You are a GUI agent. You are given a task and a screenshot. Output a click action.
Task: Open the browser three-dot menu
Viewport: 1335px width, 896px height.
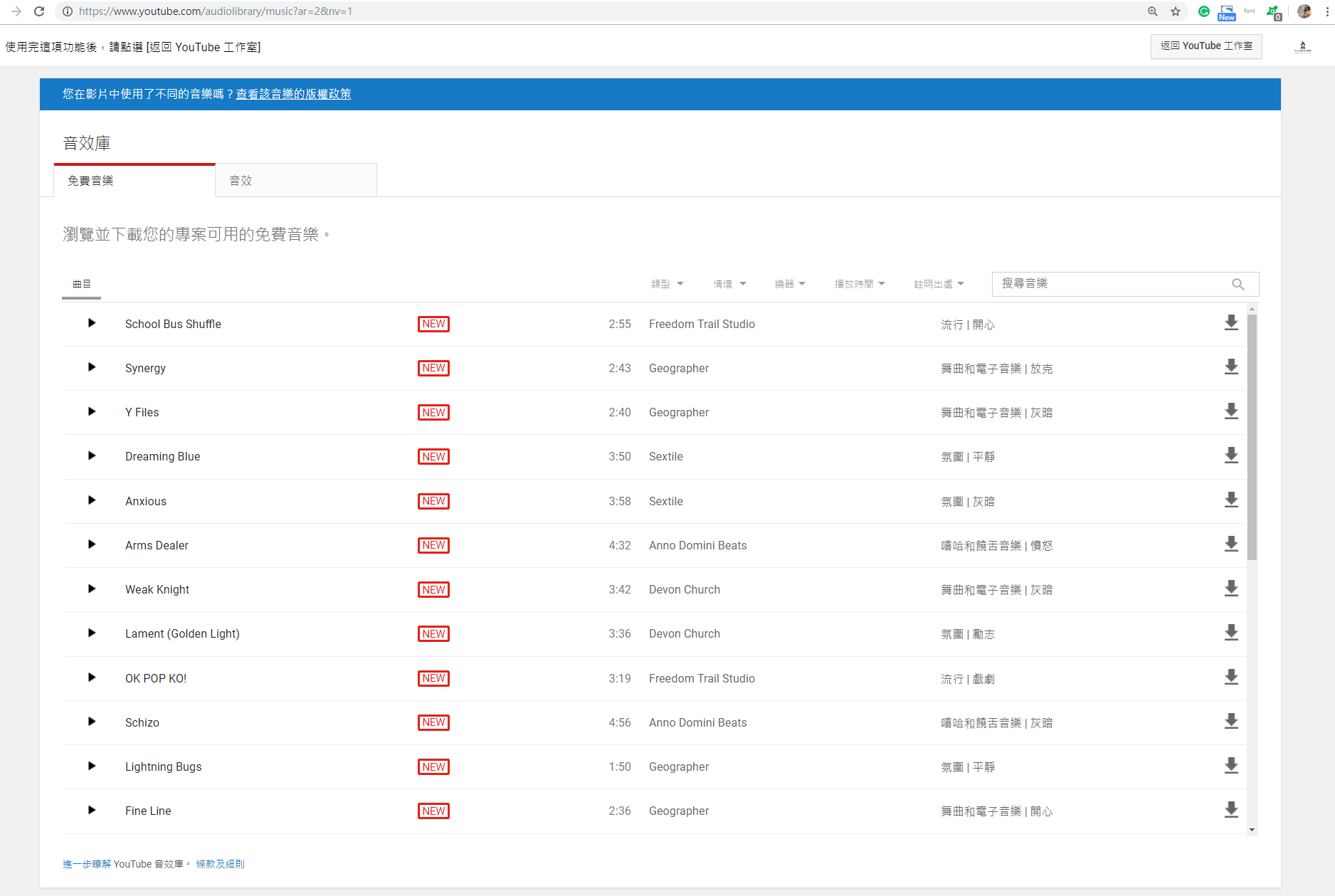click(x=1327, y=11)
